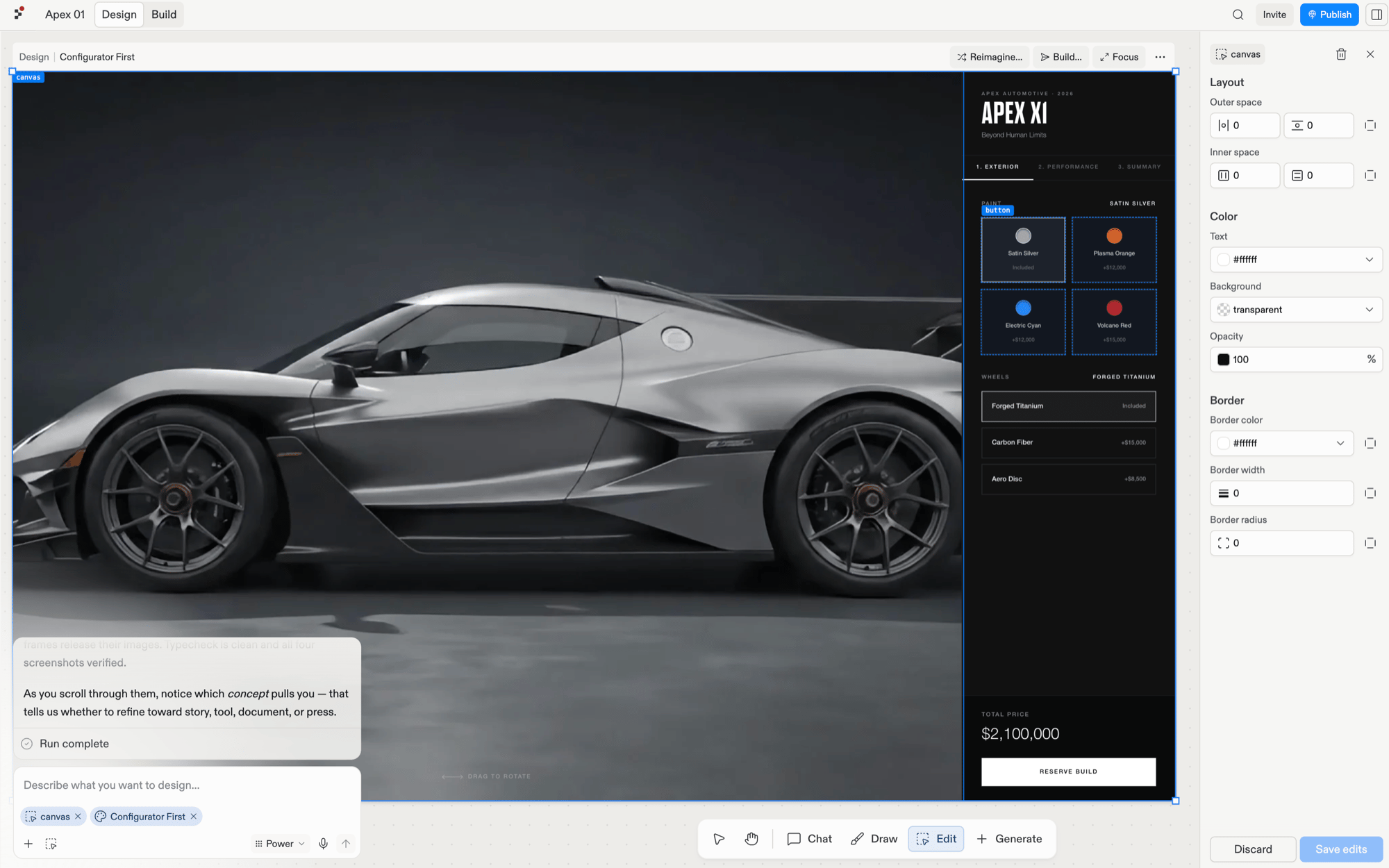Toggle per-corner border radius option

click(1370, 543)
